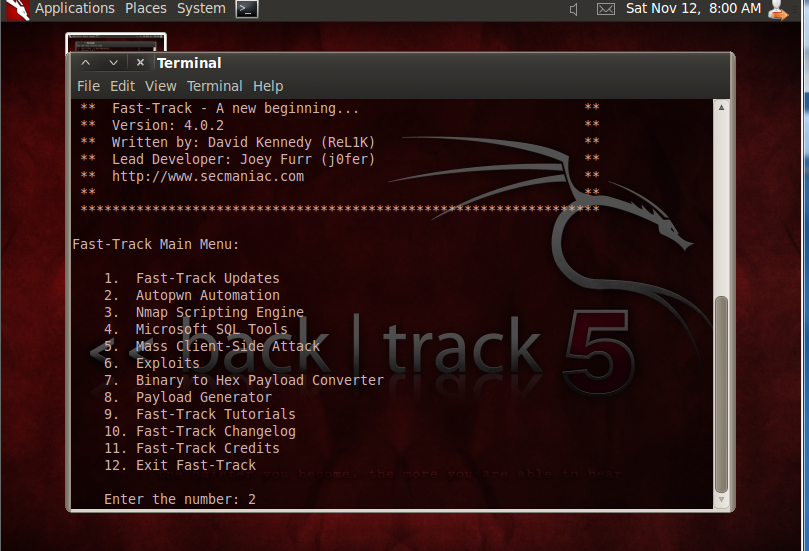This screenshot has height=551, width=809.
Task: Open the Applications menu
Action: tap(75, 9)
